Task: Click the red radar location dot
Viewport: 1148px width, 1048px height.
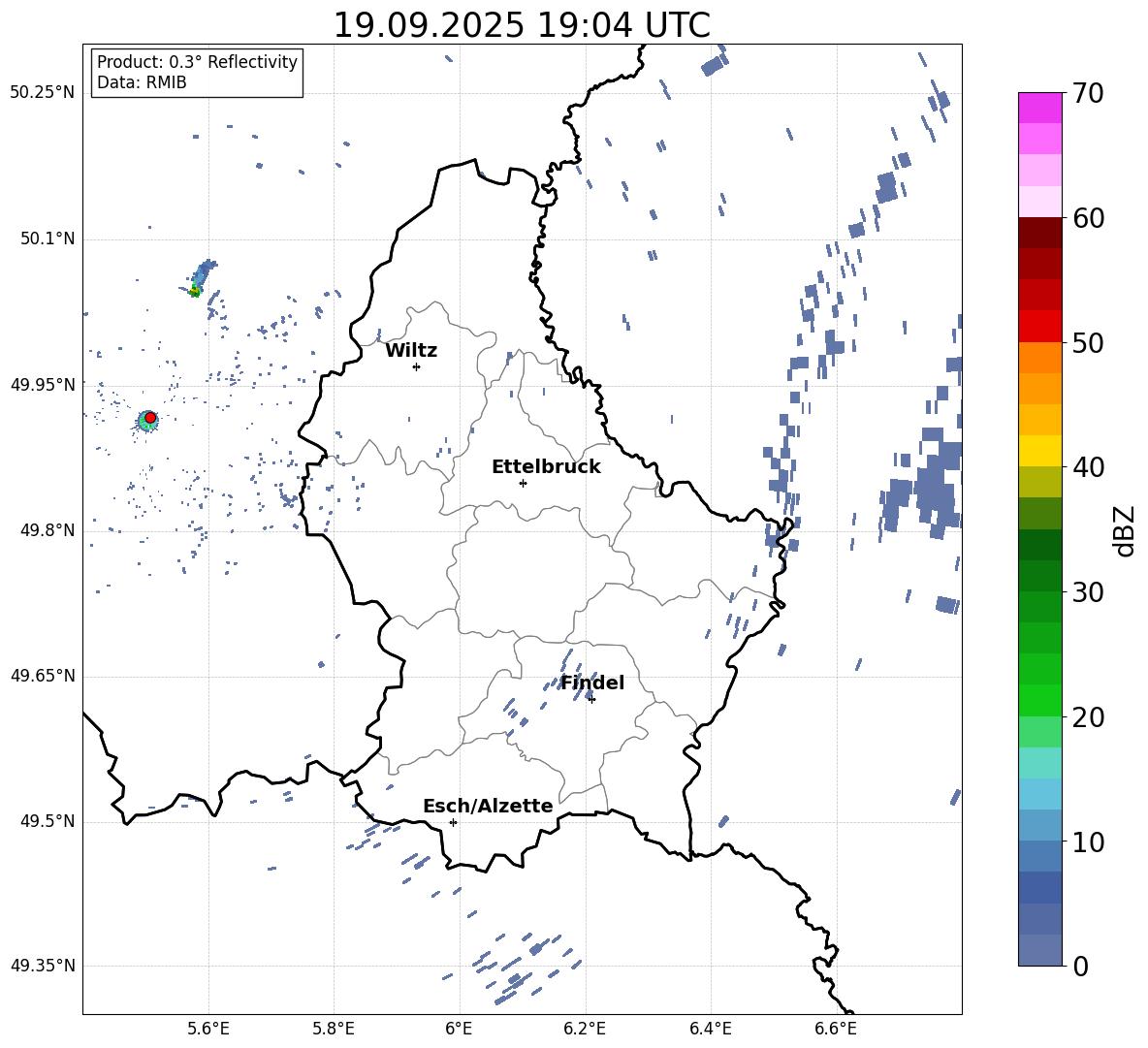Action: (150, 418)
